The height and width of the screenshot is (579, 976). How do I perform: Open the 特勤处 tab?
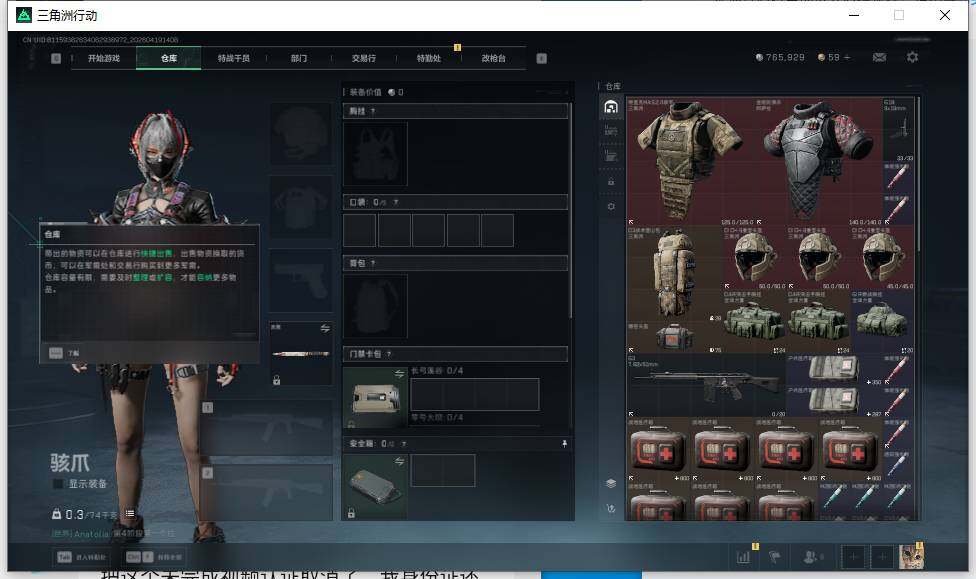coord(428,59)
